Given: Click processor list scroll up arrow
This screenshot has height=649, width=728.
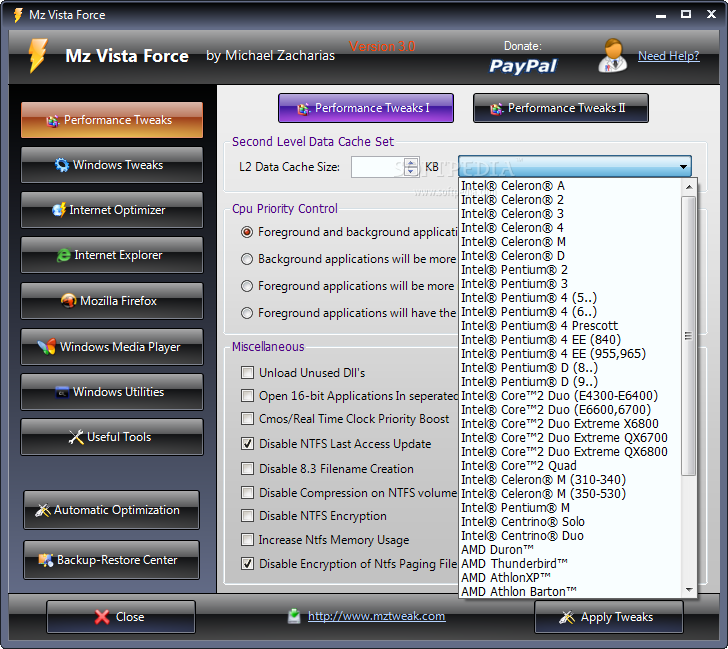Looking at the screenshot, I should pyautogui.click(x=689, y=187).
